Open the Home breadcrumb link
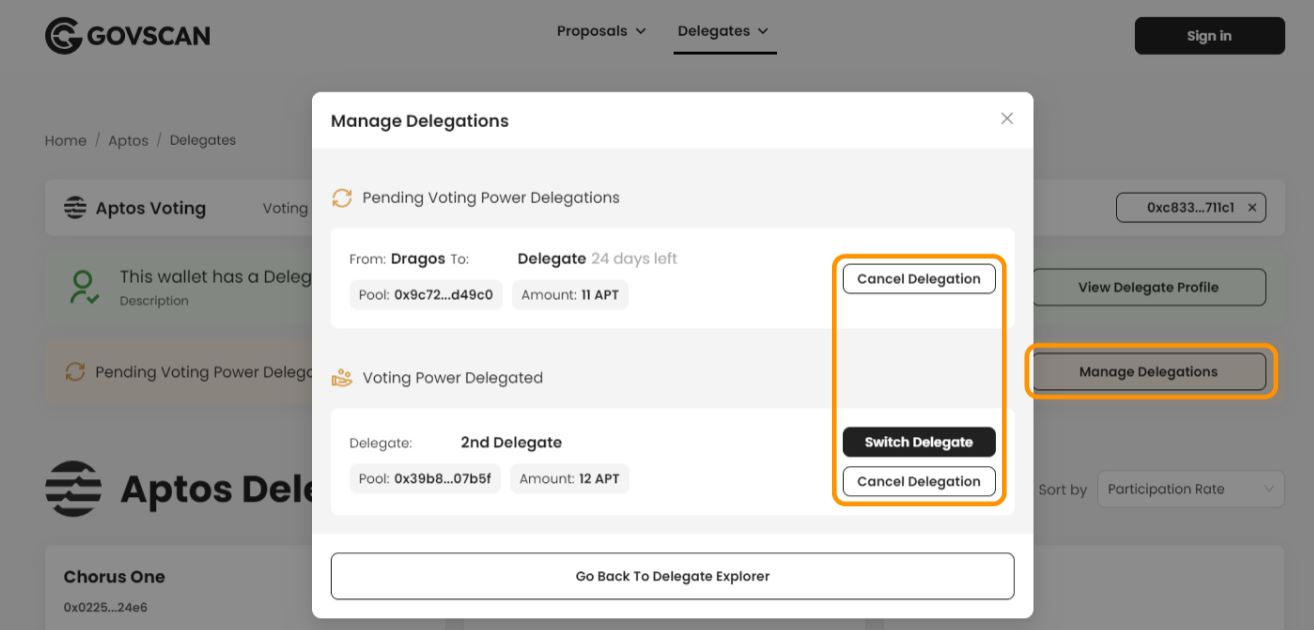1314x630 pixels. point(65,140)
